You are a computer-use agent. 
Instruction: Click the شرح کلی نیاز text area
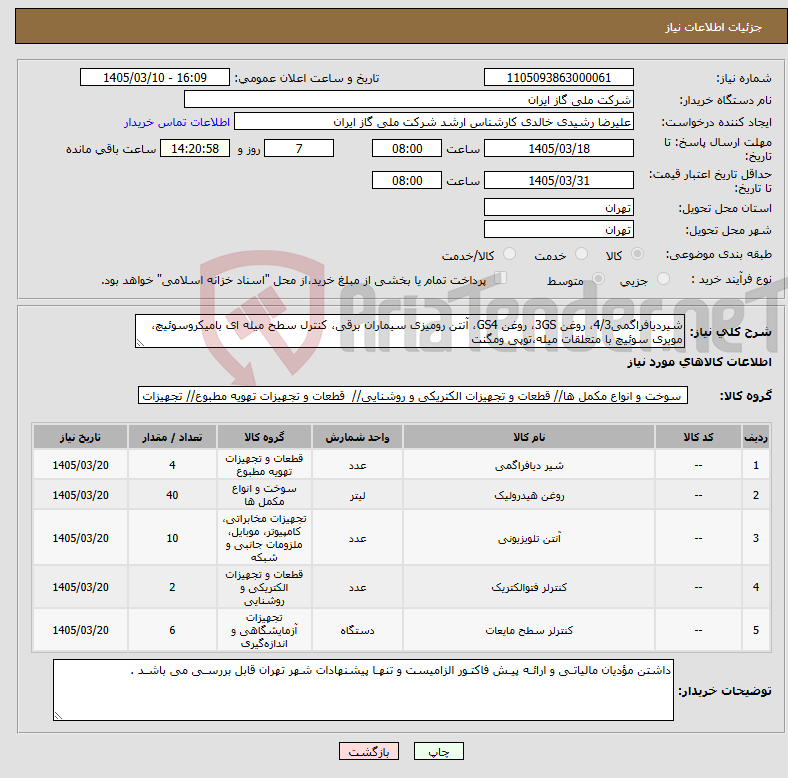409,332
